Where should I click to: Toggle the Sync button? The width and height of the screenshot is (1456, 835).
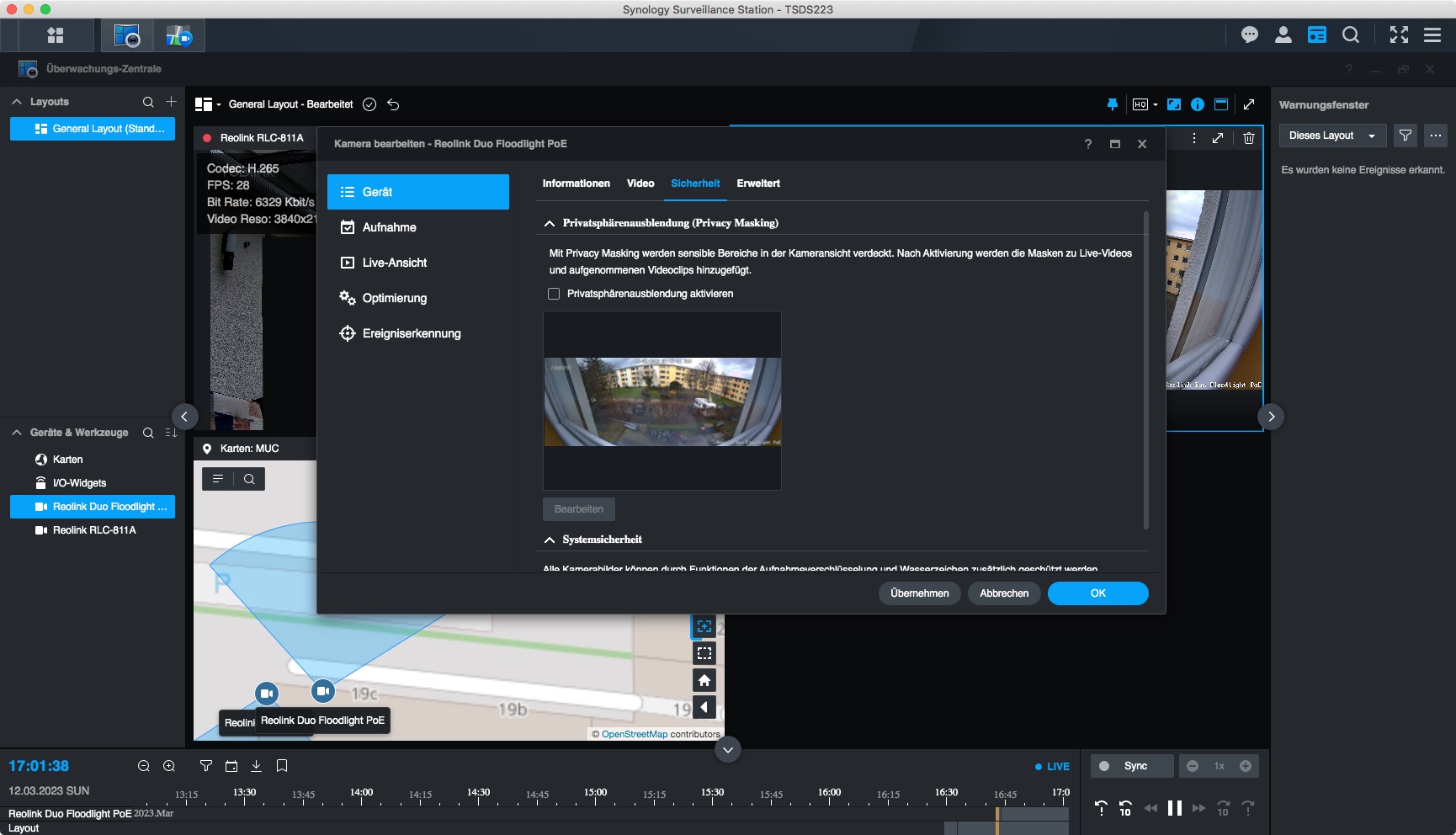coord(1131,766)
